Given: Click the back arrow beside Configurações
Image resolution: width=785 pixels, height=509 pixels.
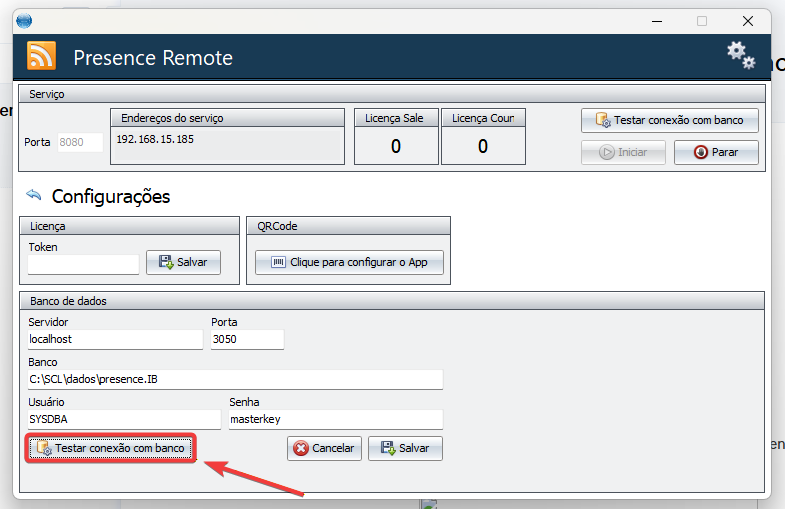Looking at the screenshot, I should coord(34,195).
